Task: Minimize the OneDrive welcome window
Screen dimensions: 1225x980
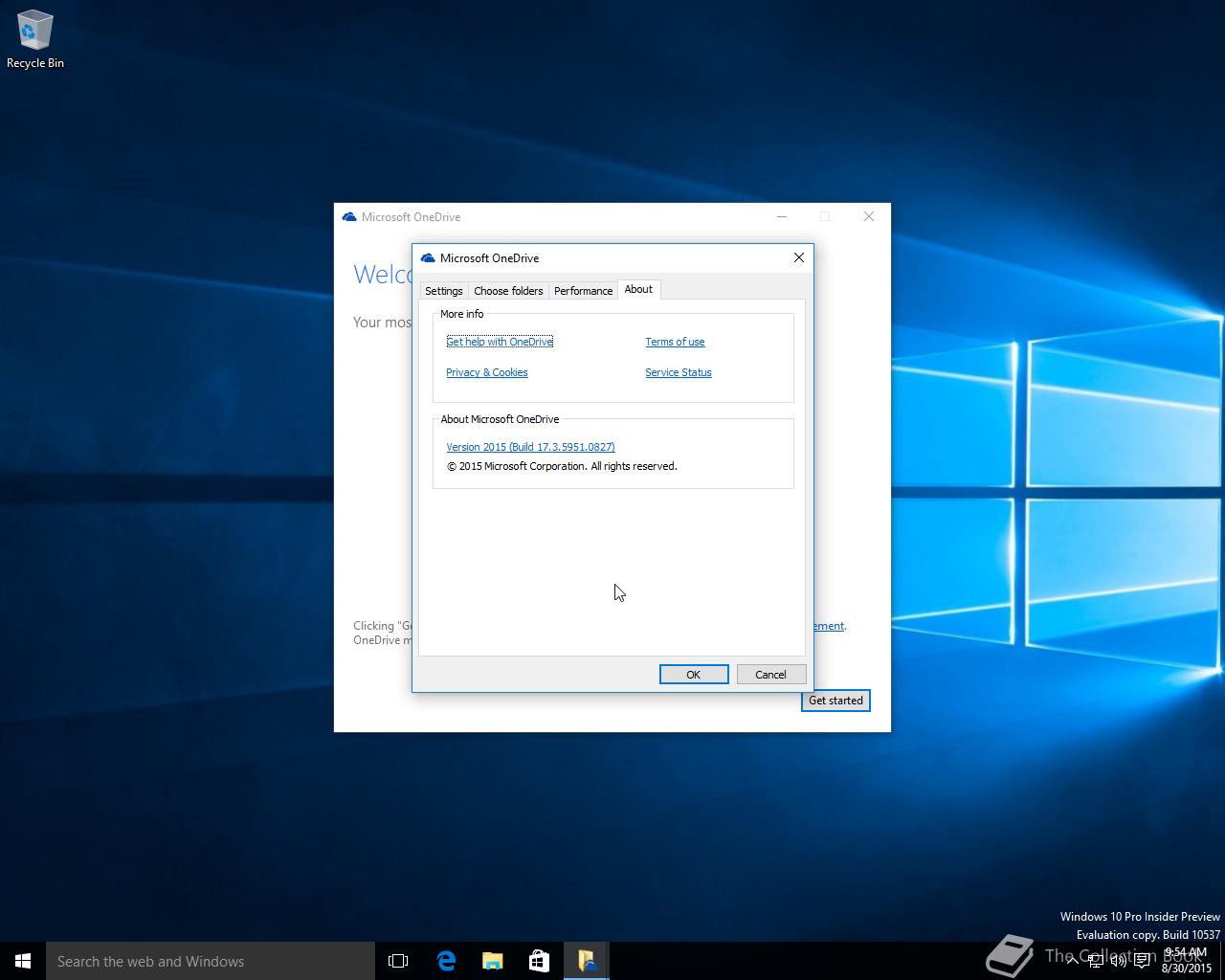Action: click(x=782, y=217)
